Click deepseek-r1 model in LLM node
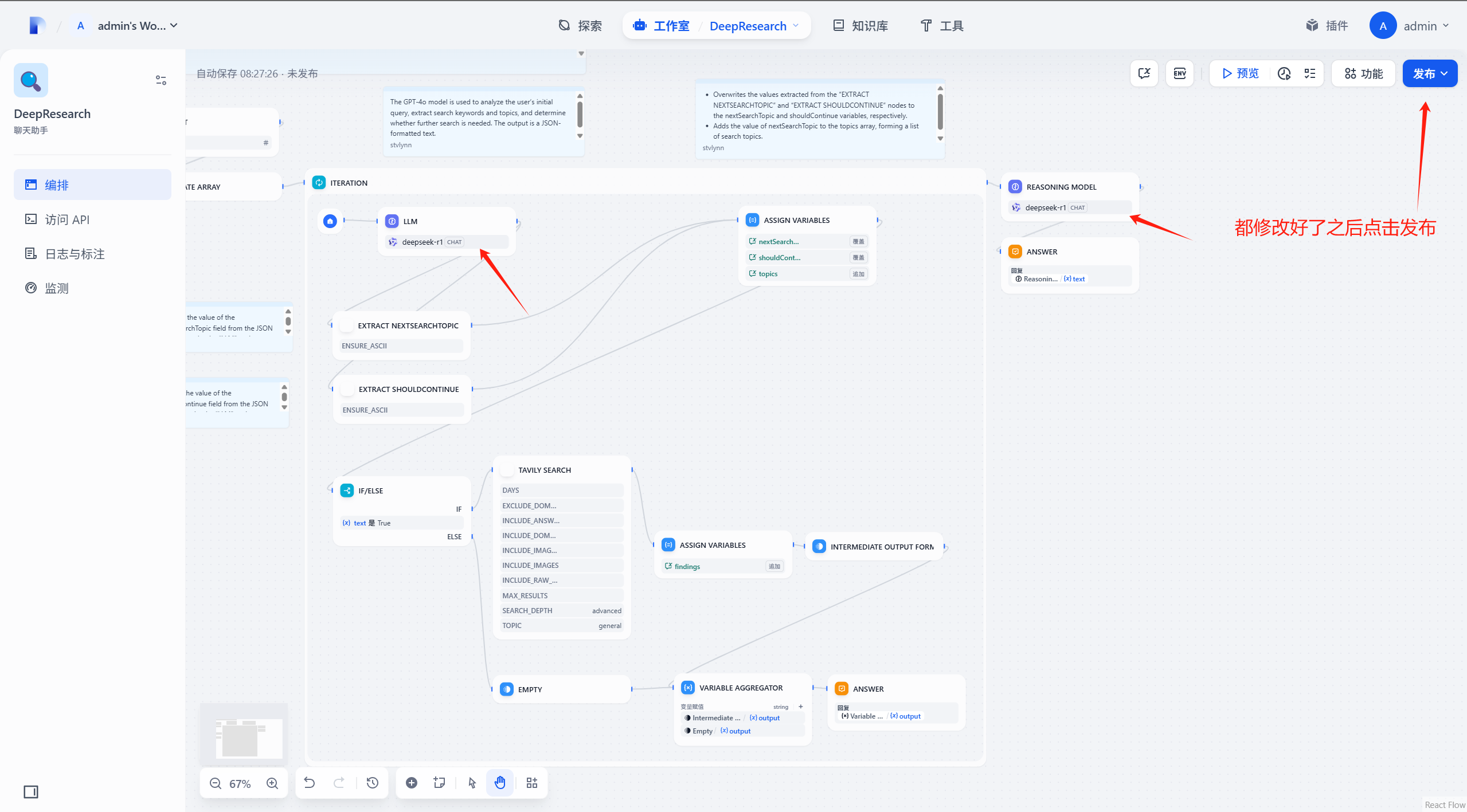The width and height of the screenshot is (1467, 812). click(447, 242)
